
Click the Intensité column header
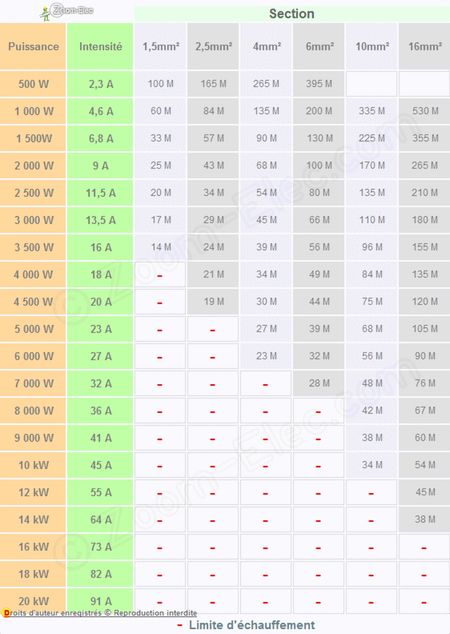click(x=100, y=46)
